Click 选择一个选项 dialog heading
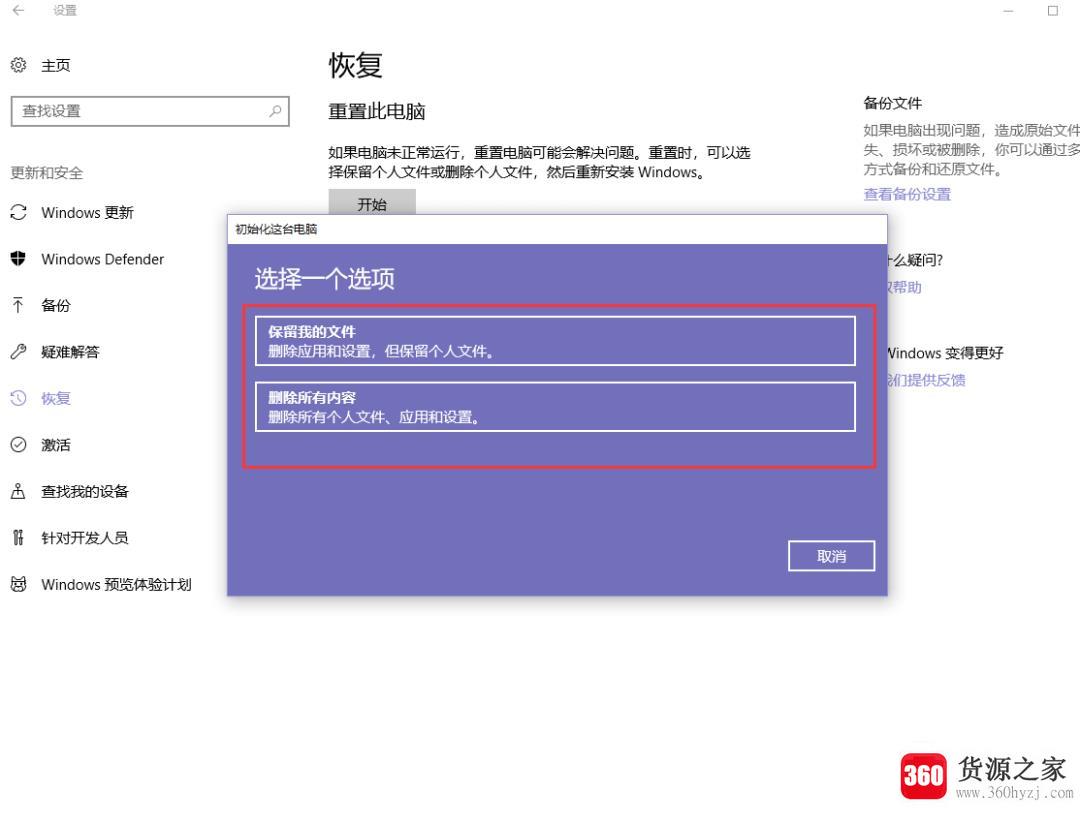1080x829 pixels. pyautogui.click(x=324, y=279)
